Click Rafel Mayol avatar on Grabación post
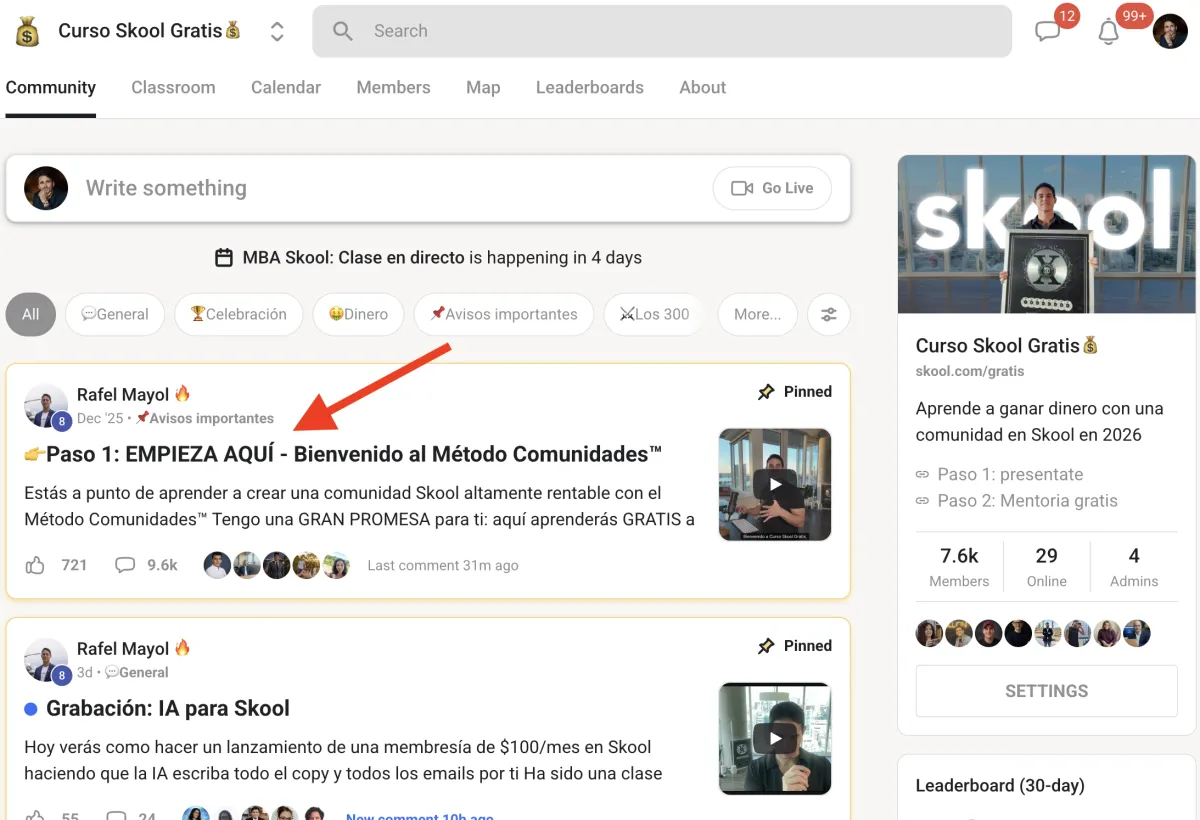This screenshot has height=820, width=1200. (x=46, y=660)
